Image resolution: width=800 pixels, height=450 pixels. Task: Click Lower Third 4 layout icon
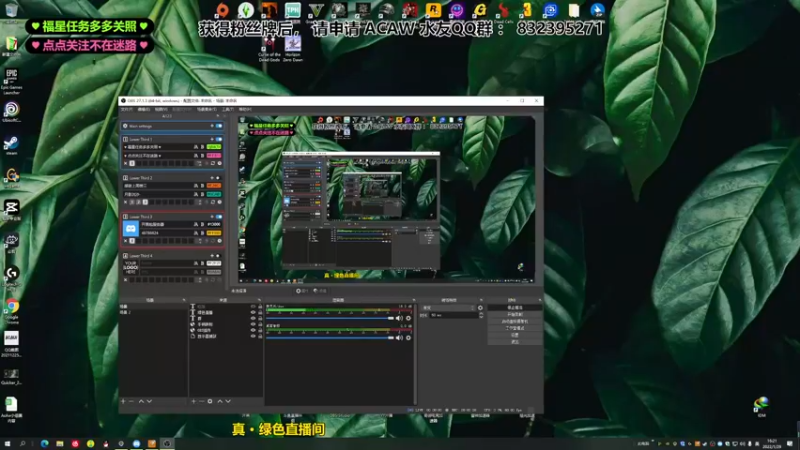[126, 255]
